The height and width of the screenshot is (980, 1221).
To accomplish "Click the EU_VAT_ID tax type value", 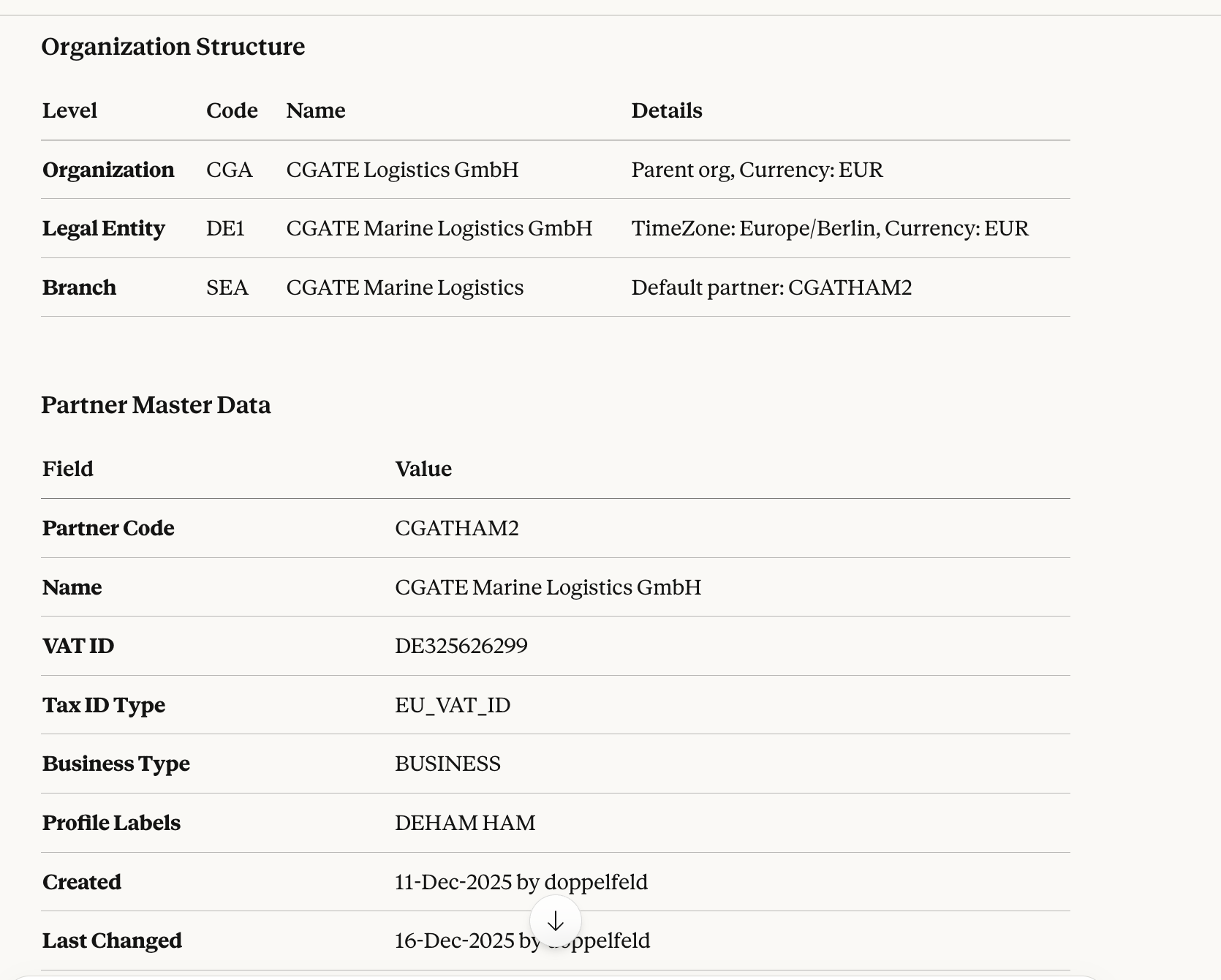I will (x=453, y=705).
